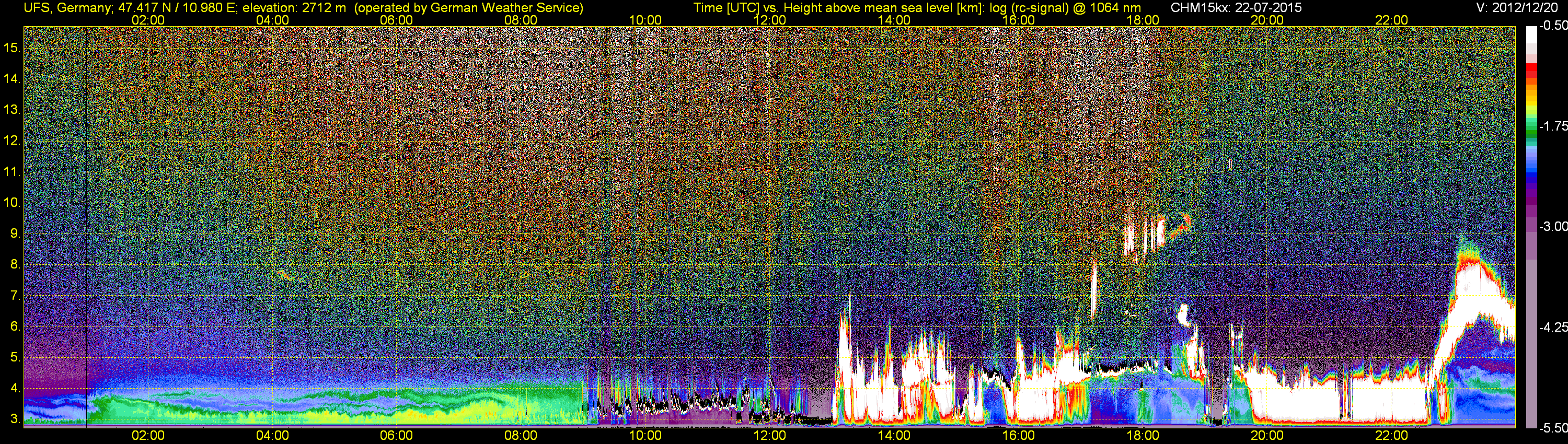Click the 10:00 label on the bottom time axis
This screenshot has width=1568, height=444.
pos(645,436)
